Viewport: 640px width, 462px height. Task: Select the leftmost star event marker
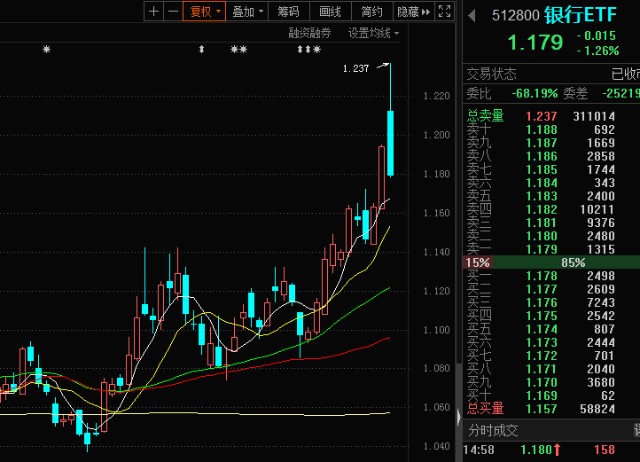(47, 49)
